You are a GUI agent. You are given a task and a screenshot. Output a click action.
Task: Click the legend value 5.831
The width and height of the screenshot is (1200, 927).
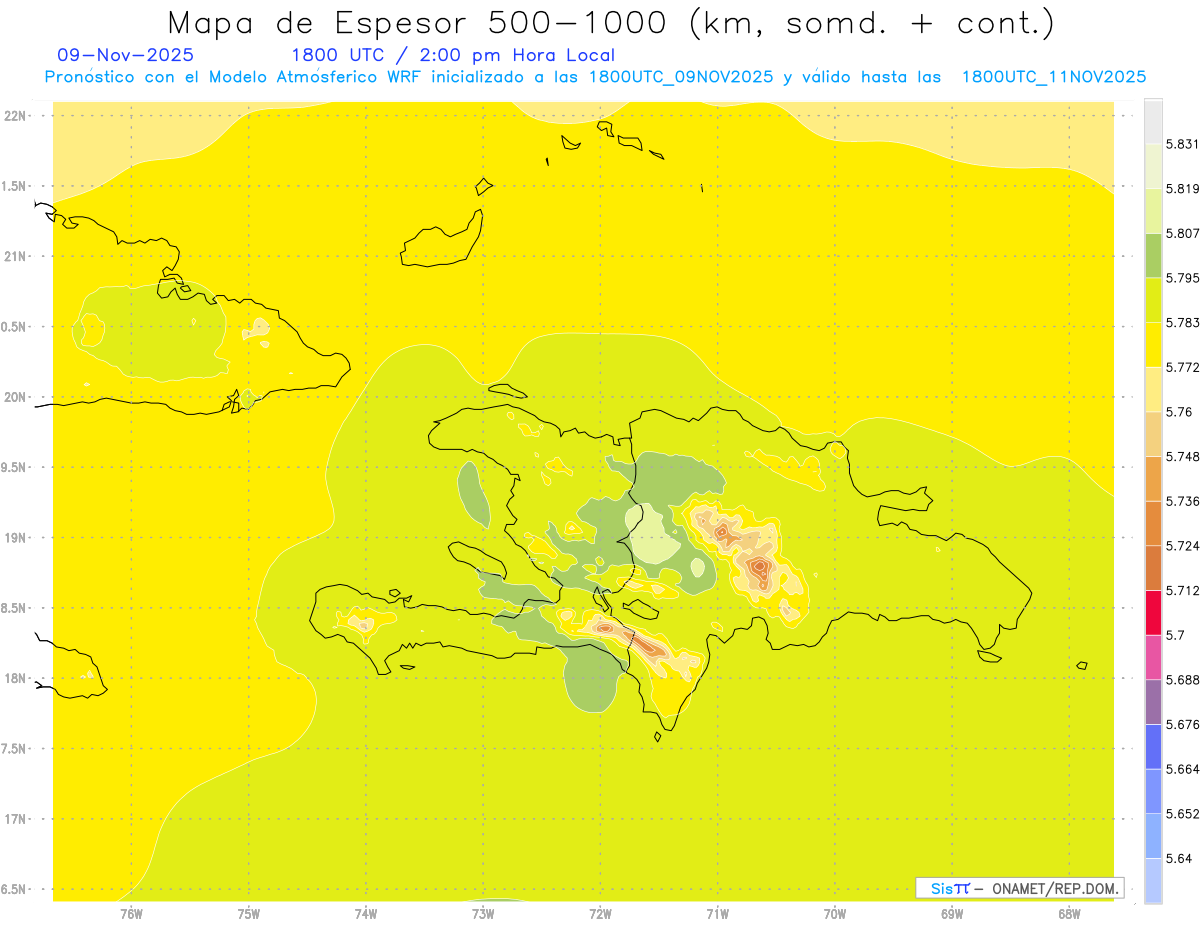tap(1182, 144)
